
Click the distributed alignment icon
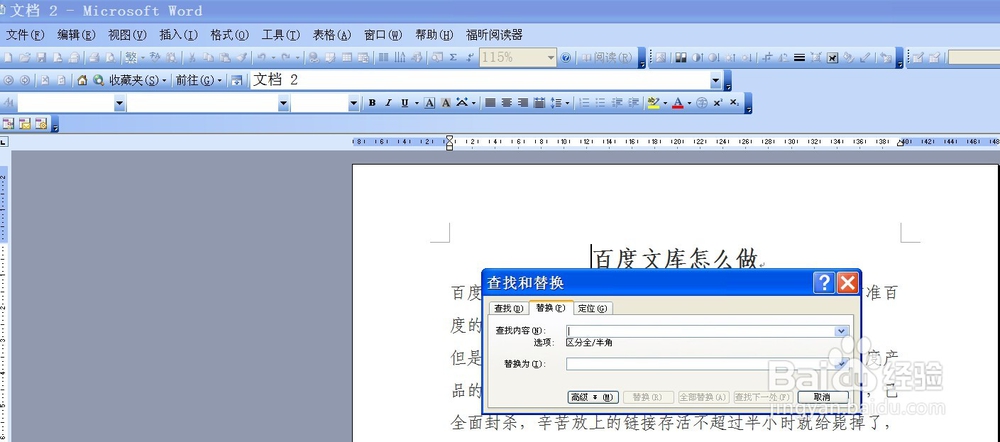coord(540,103)
